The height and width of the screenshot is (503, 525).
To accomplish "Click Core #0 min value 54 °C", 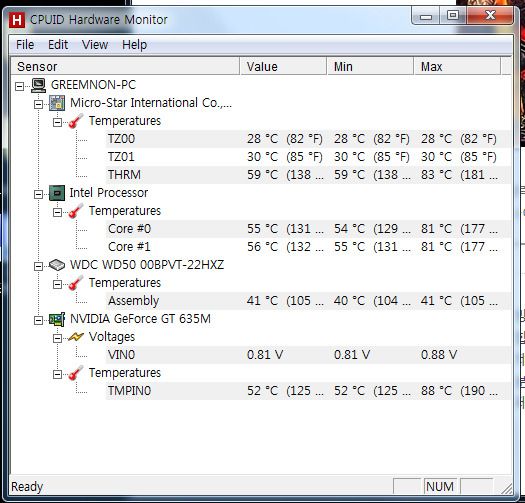I will (372, 229).
